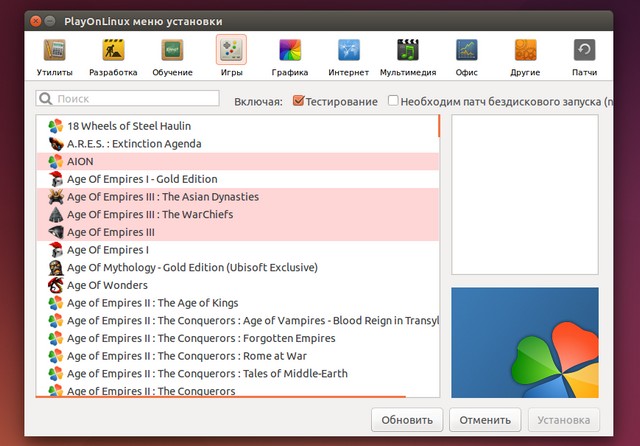Open the Мультимедия category icon

408,50
